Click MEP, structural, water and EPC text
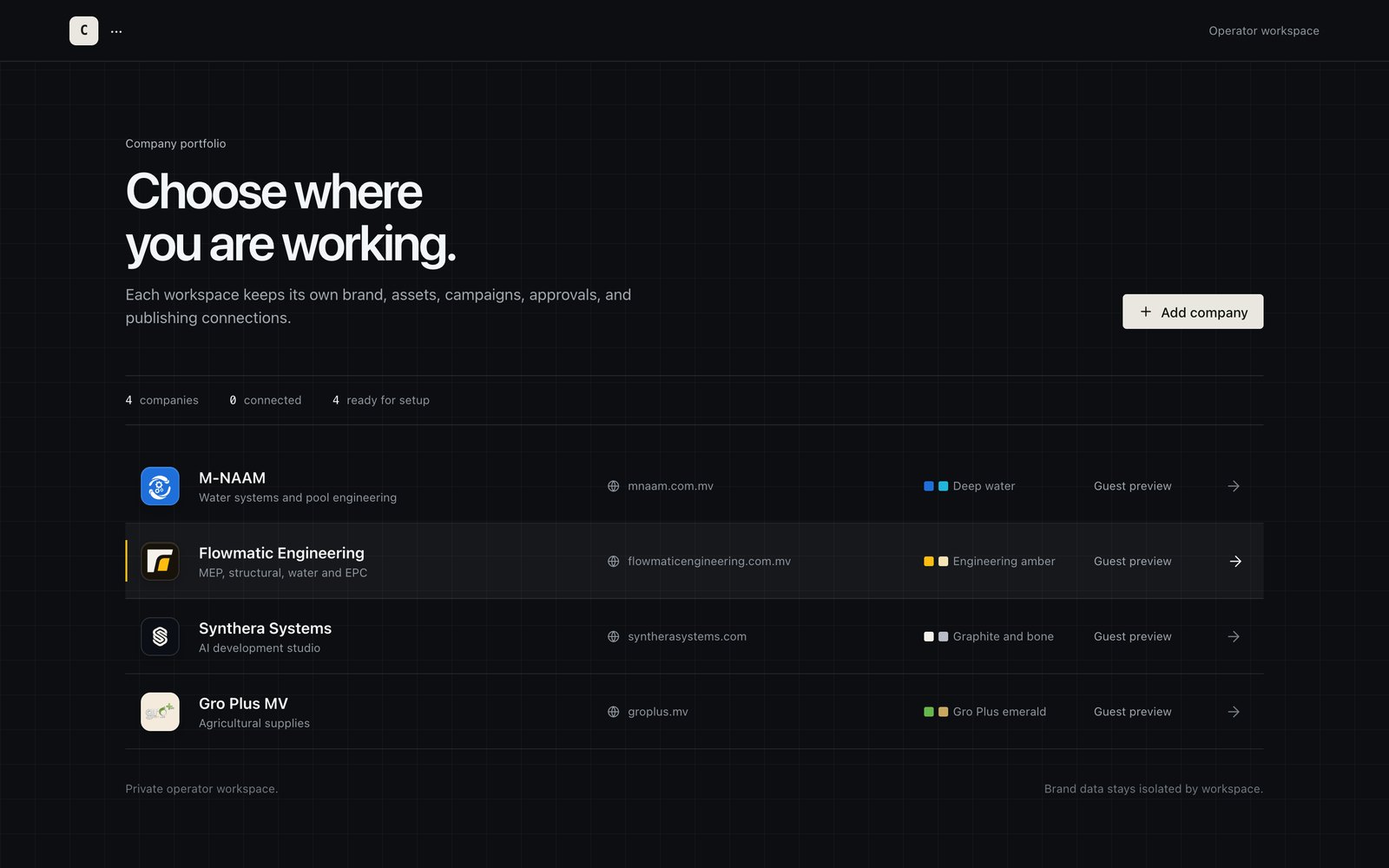 click(283, 573)
